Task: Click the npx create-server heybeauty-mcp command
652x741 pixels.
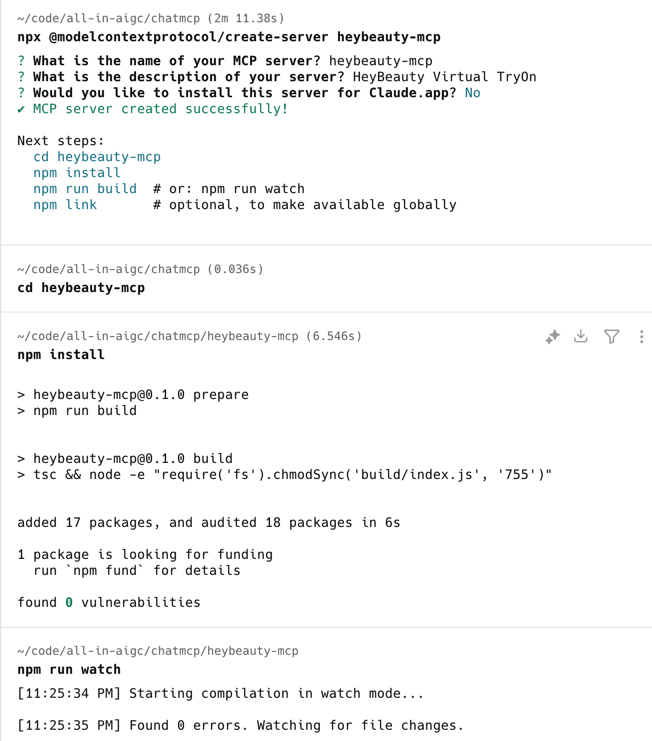Action: (228, 37)
